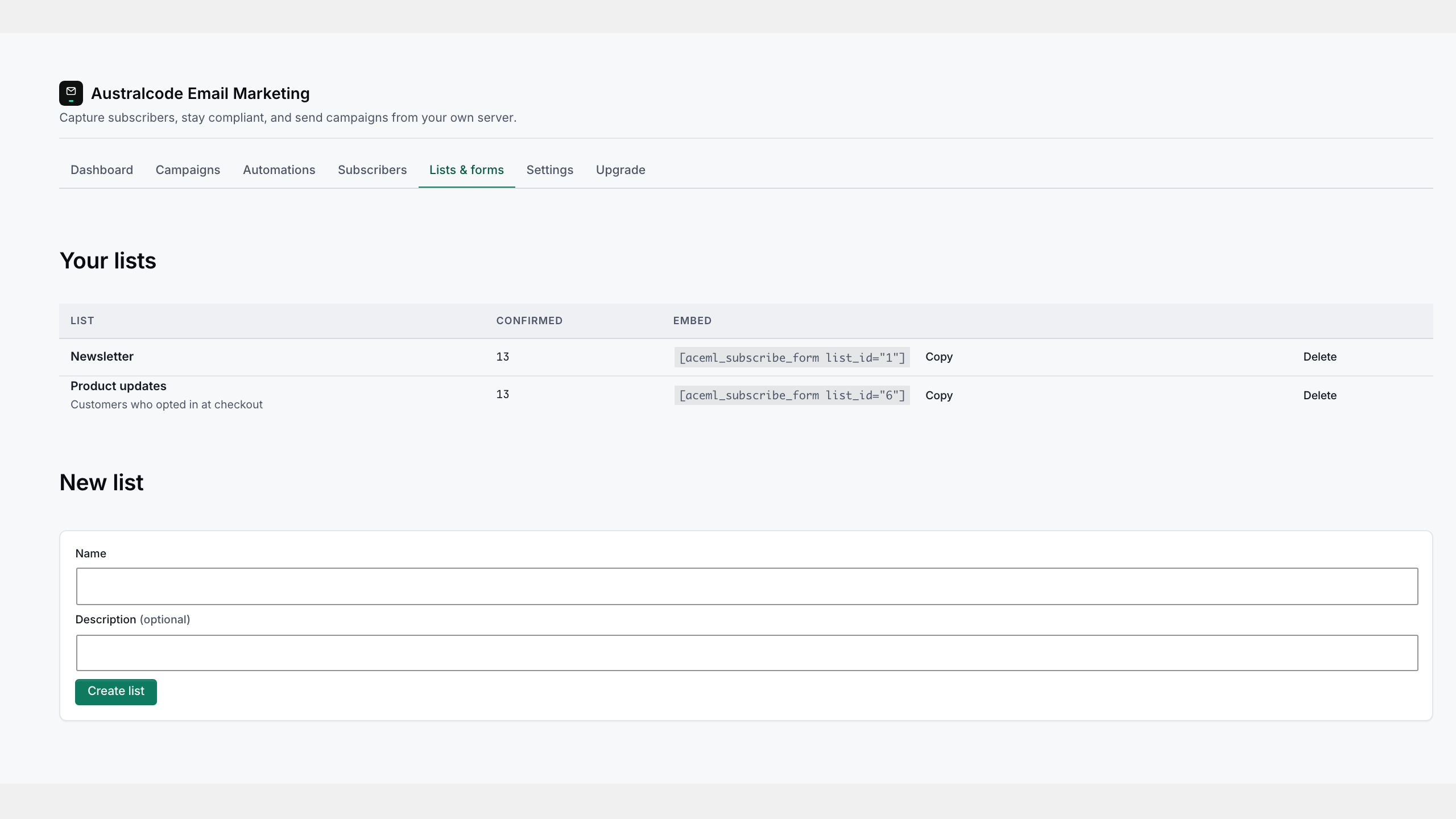
Task: Click the Newsletter list name
Action: (x=102, y=357)
